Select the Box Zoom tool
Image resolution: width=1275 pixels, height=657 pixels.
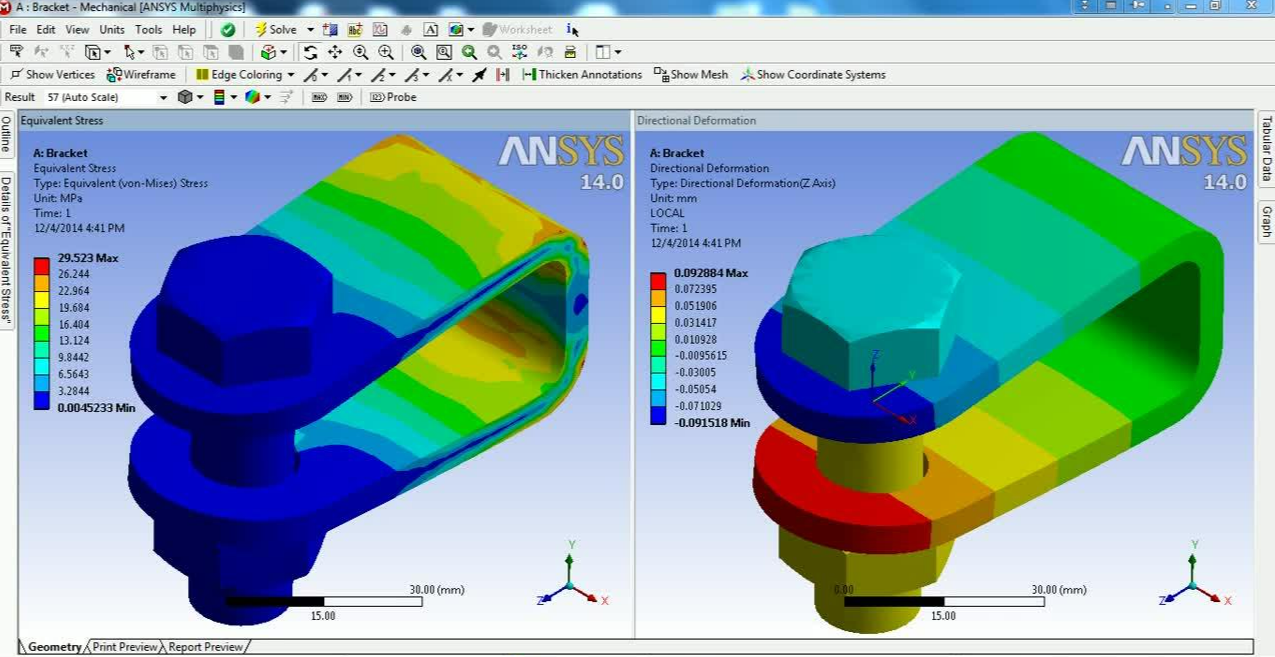[x=385, y=52]
